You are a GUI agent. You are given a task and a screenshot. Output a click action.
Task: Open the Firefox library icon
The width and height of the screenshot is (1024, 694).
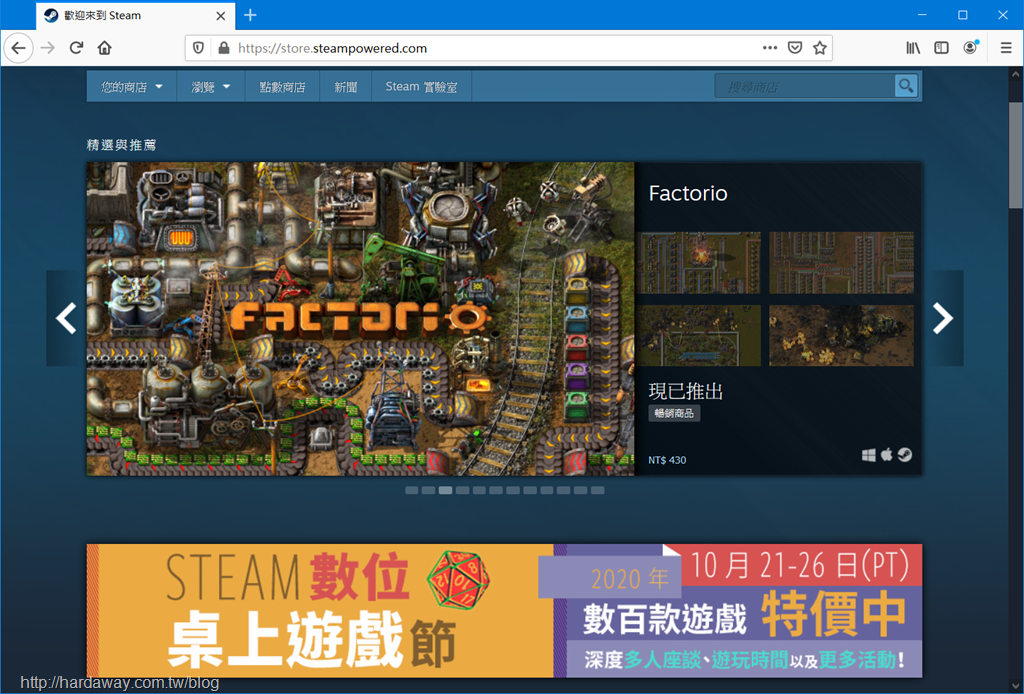click(x=913, y=48)
